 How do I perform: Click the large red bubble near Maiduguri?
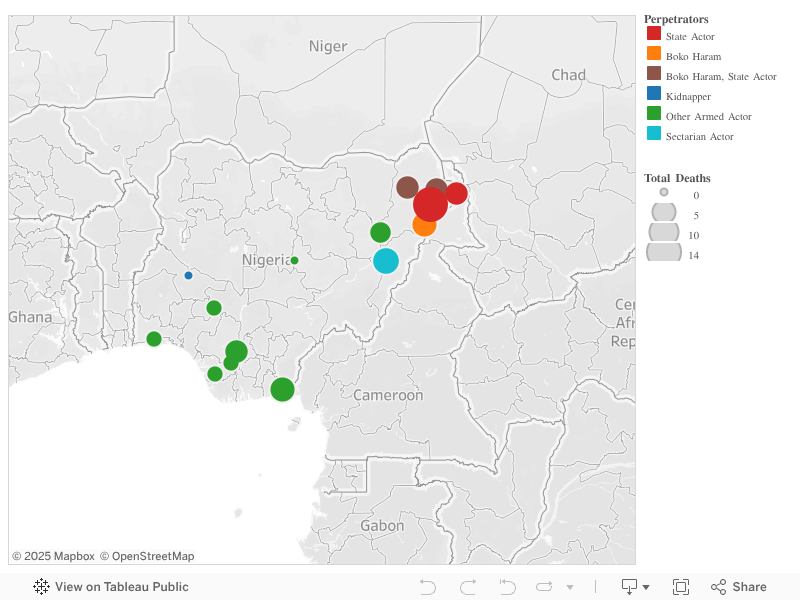(430, 204)
